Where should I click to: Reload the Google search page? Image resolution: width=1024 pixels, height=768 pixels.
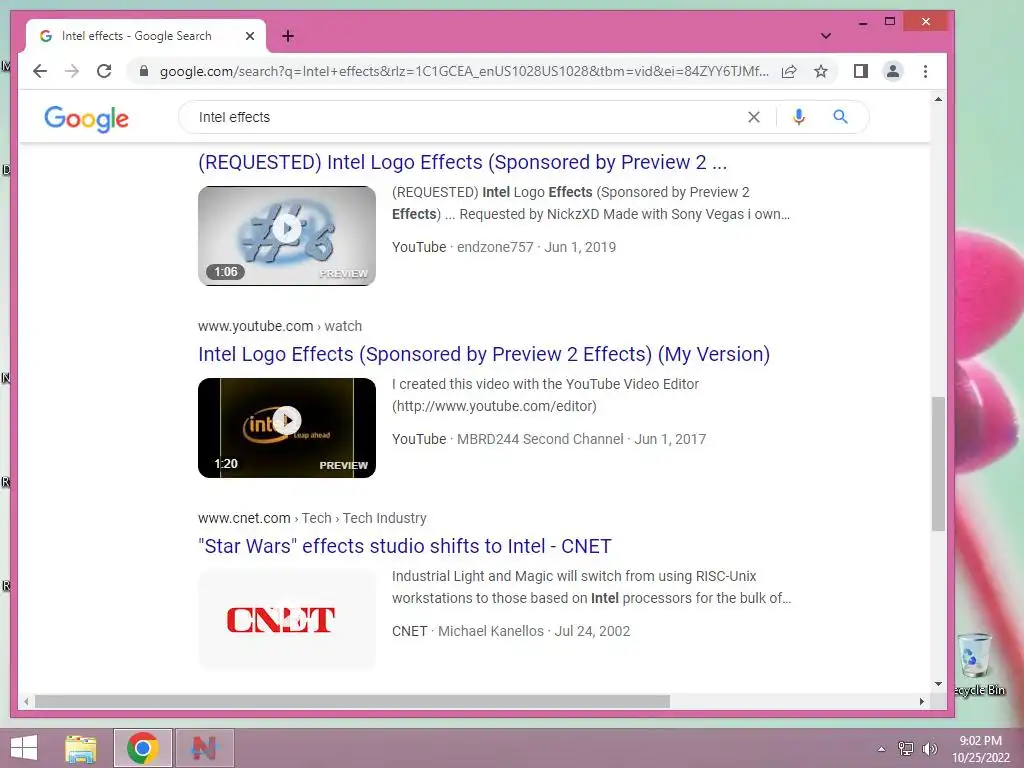coord(104,71)
